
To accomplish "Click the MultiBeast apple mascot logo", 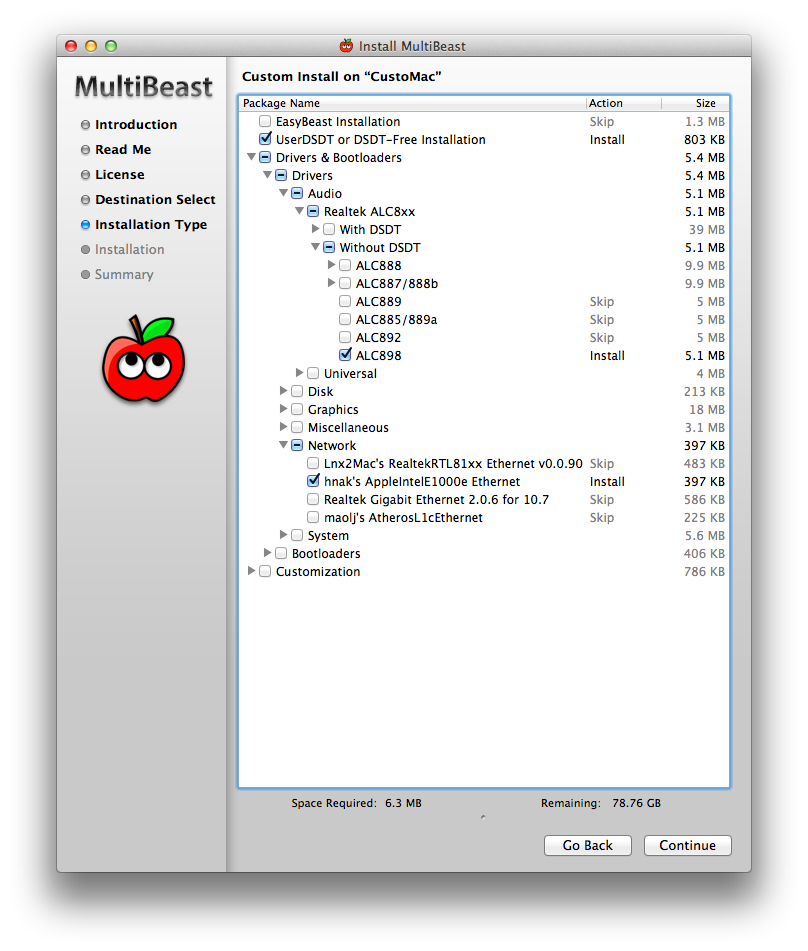I will tap(144, 358).
